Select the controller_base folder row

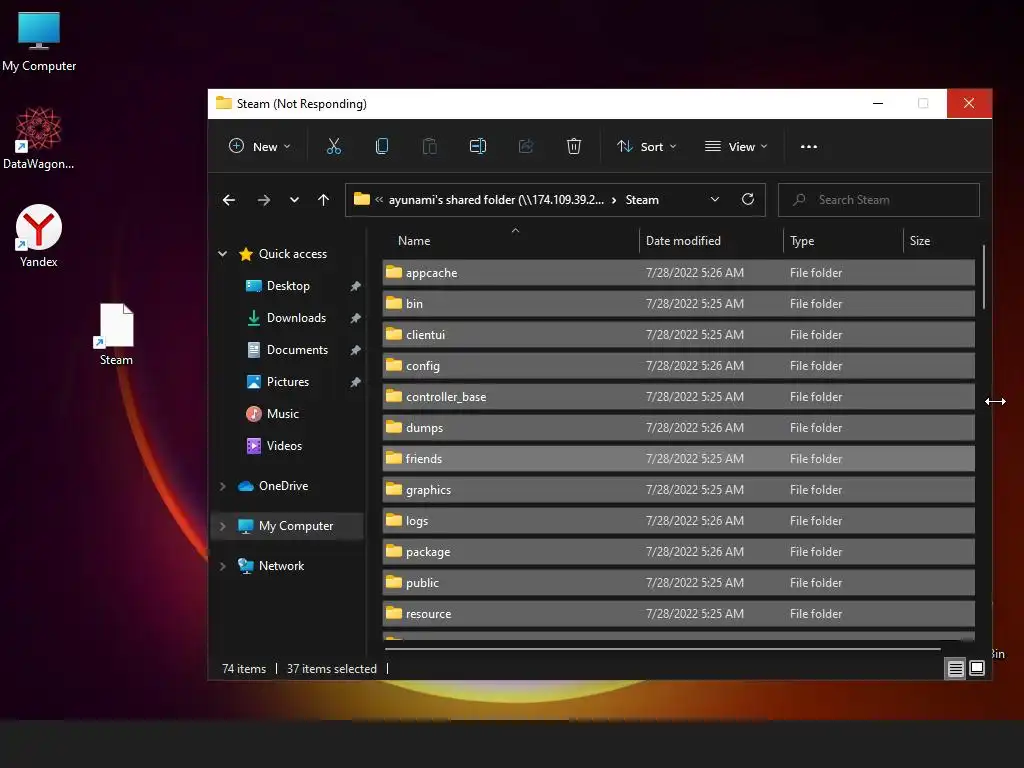679,396
